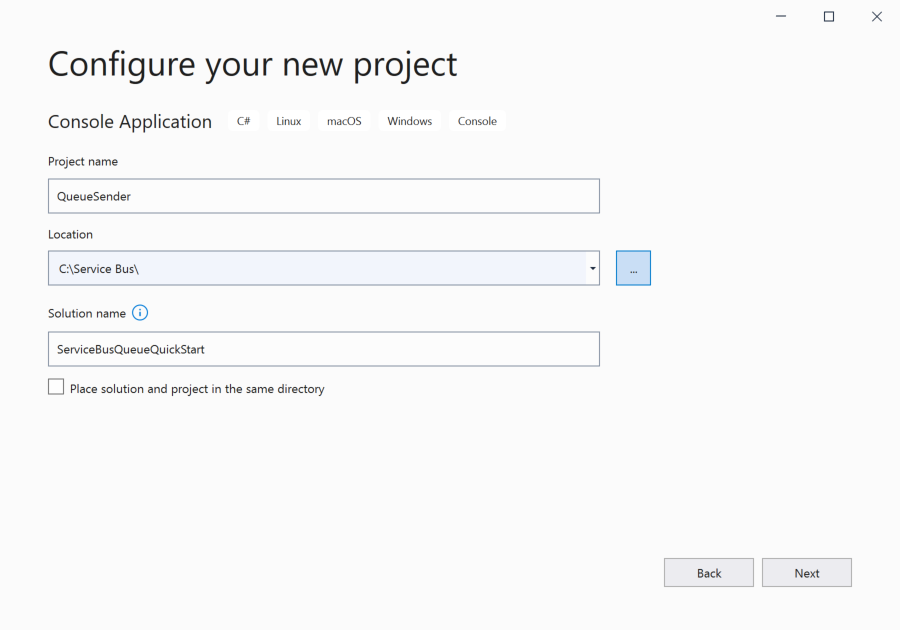Select the Console project type tag
Image resolution: width=900 pixels, height=630 pixels.
477,120
